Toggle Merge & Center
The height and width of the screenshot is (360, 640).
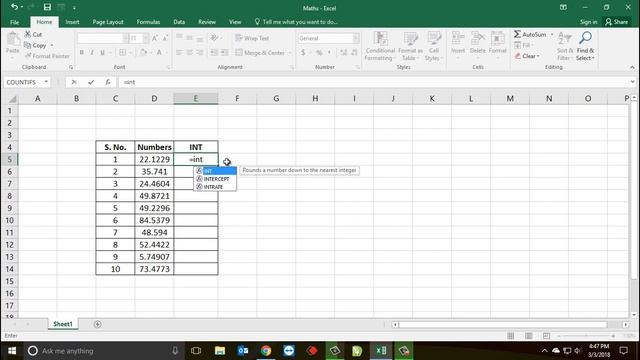260,53
